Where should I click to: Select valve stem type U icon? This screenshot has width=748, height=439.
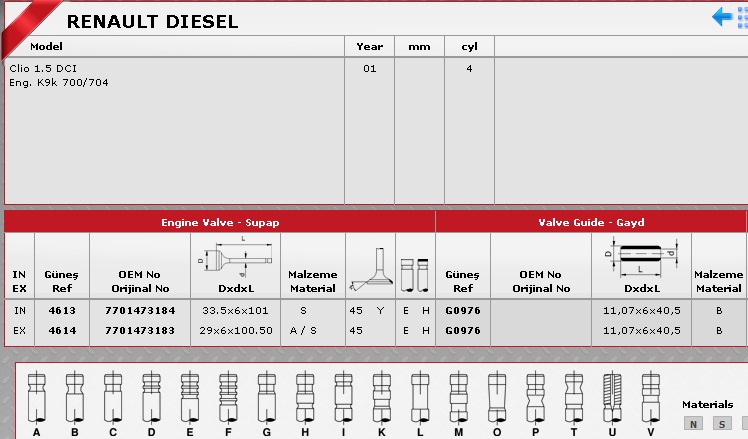click(611, 398)
